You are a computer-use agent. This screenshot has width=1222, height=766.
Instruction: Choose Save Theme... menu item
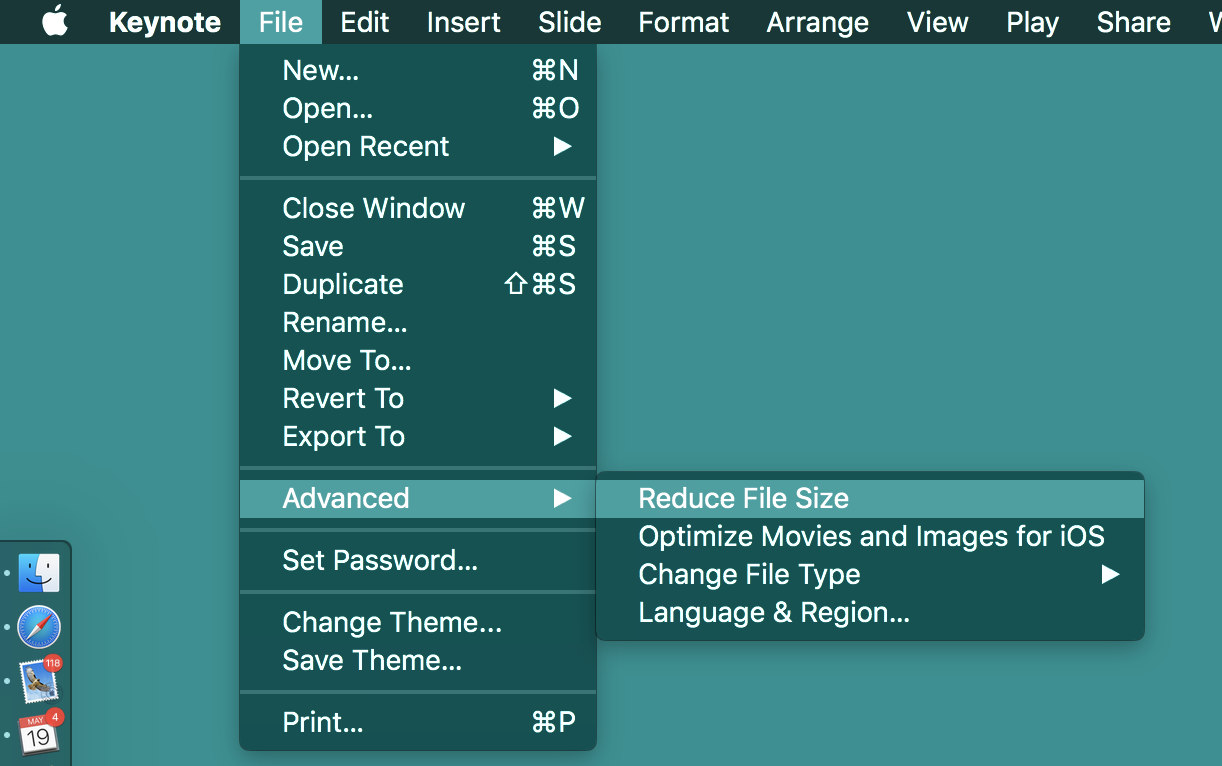[418, 660]
